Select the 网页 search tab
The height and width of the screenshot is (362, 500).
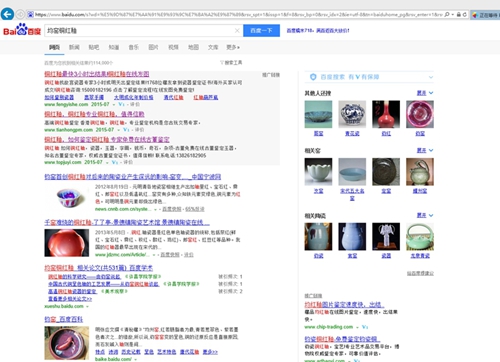[54, 47]
